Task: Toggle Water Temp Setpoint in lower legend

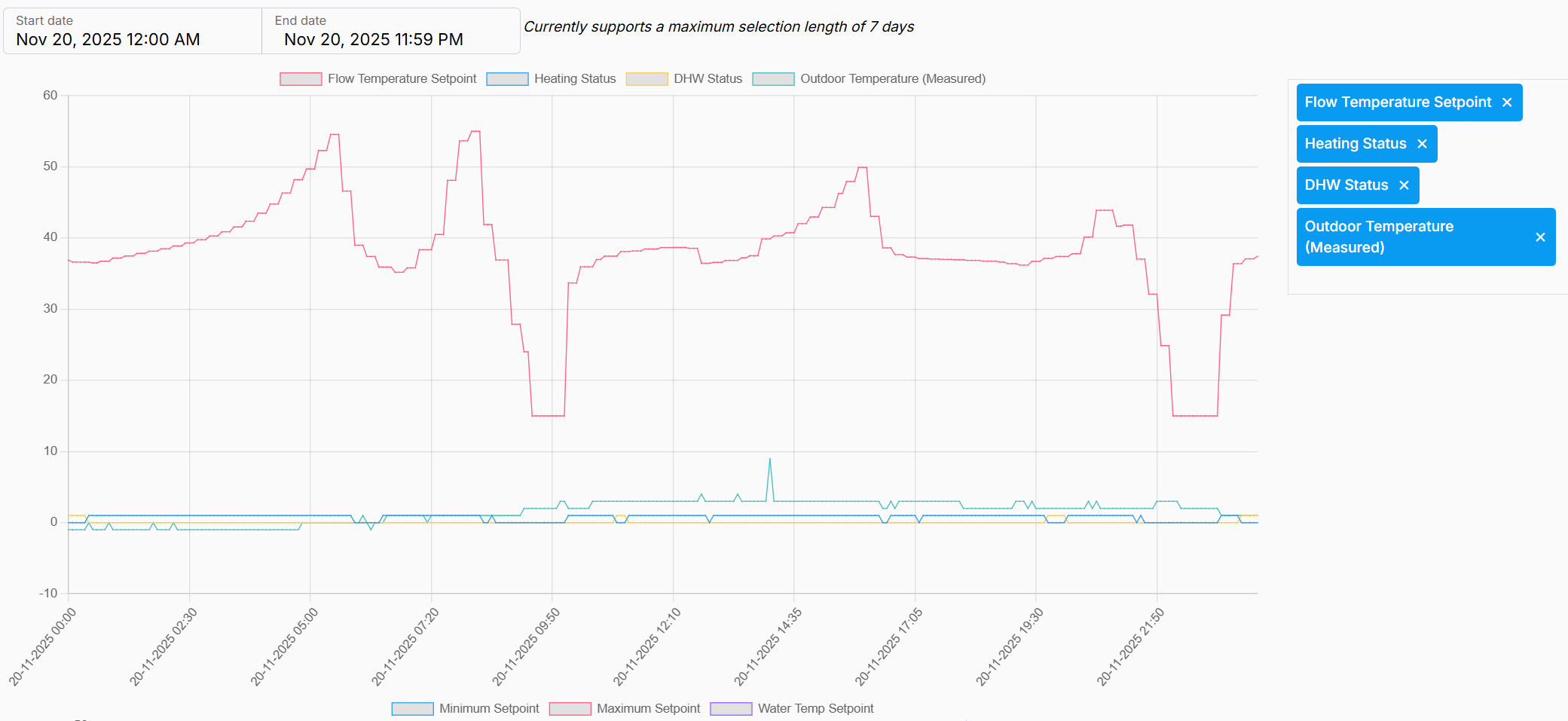Action: 815,708
